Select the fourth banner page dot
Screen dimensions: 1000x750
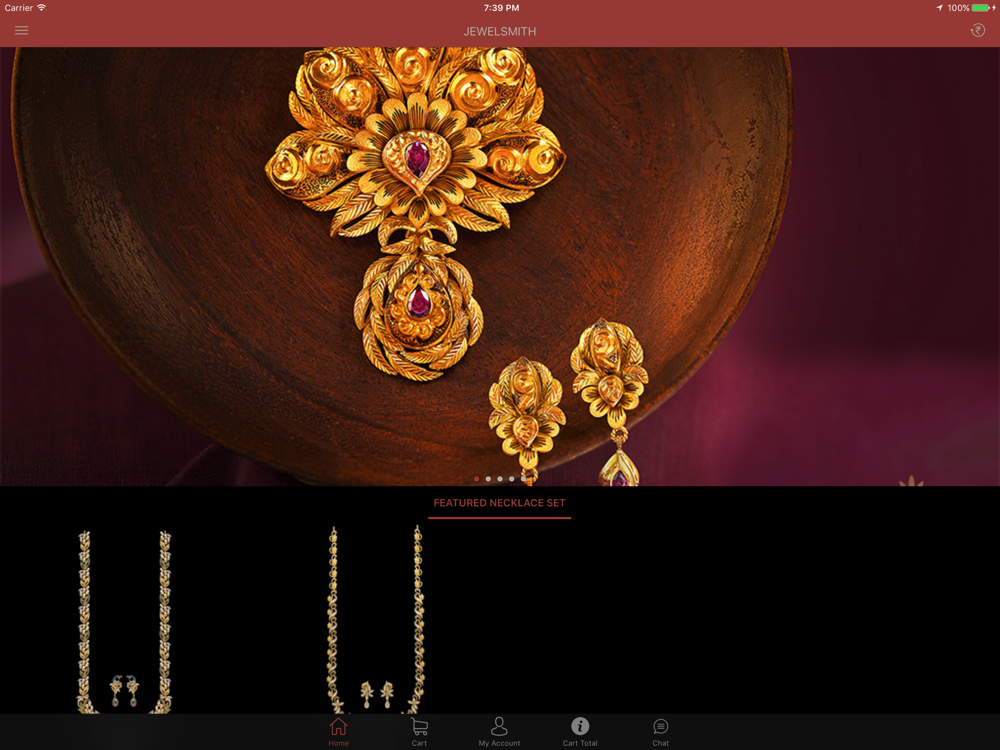(511, 478)
